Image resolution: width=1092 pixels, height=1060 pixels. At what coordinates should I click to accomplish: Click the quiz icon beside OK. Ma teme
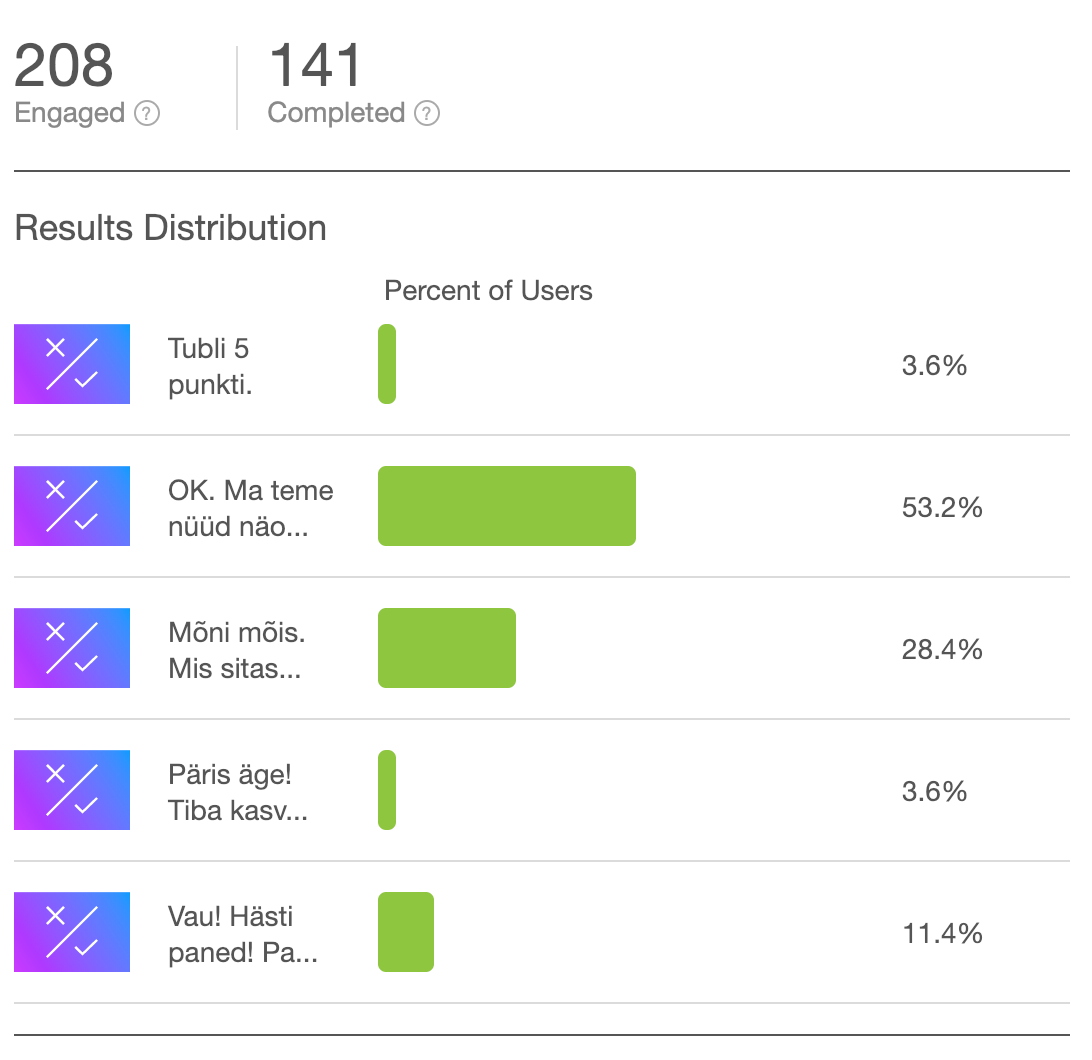tap(72, 506)
